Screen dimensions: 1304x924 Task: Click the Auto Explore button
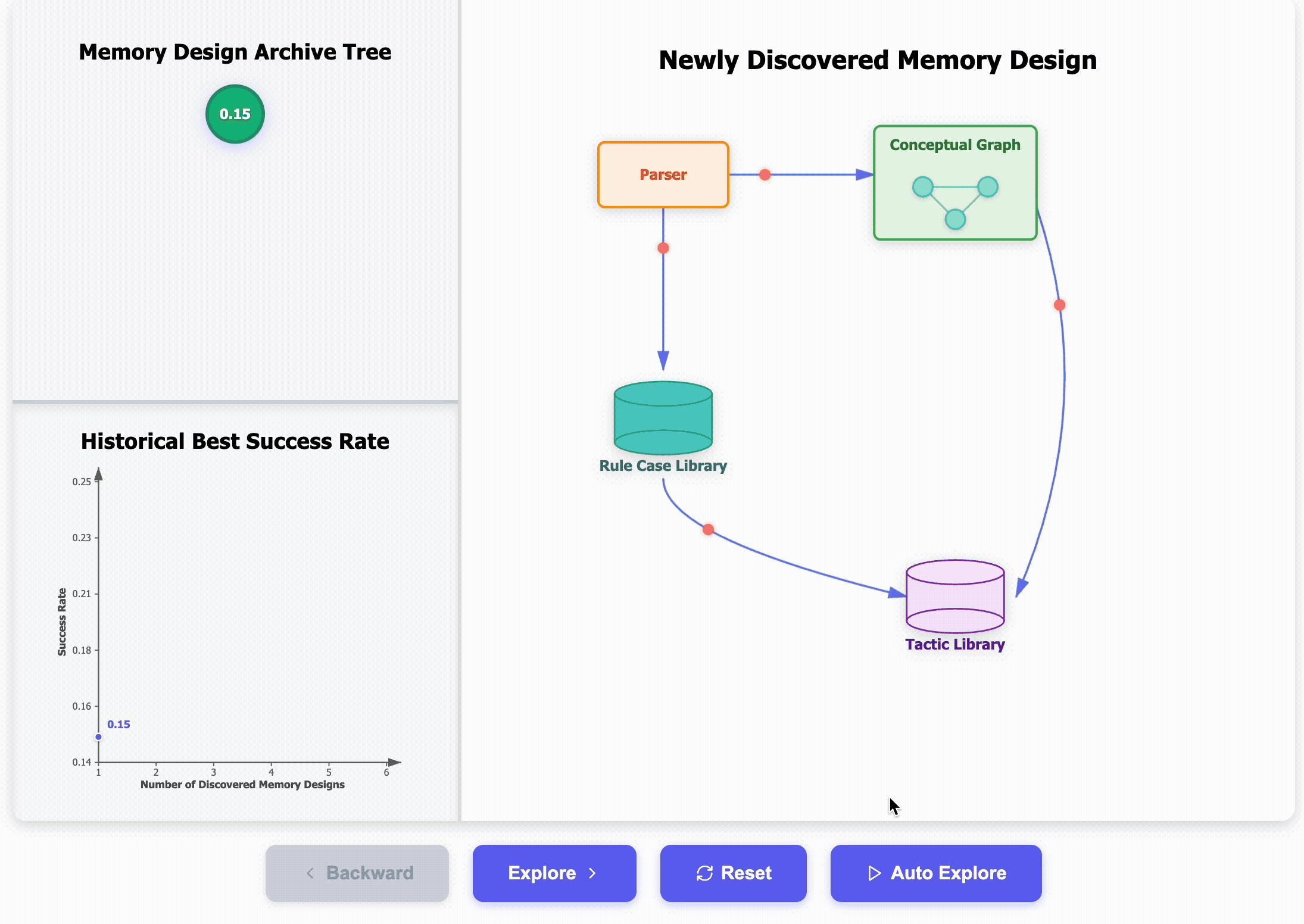coord(936,873)
